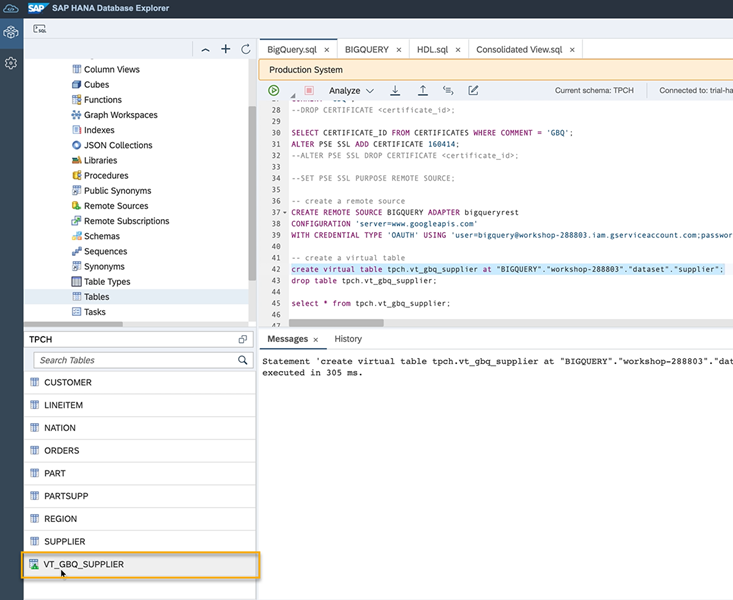Click the edit pencil toolbar icon
Viewport: 733px width, 600px height.
click(473, 90)
